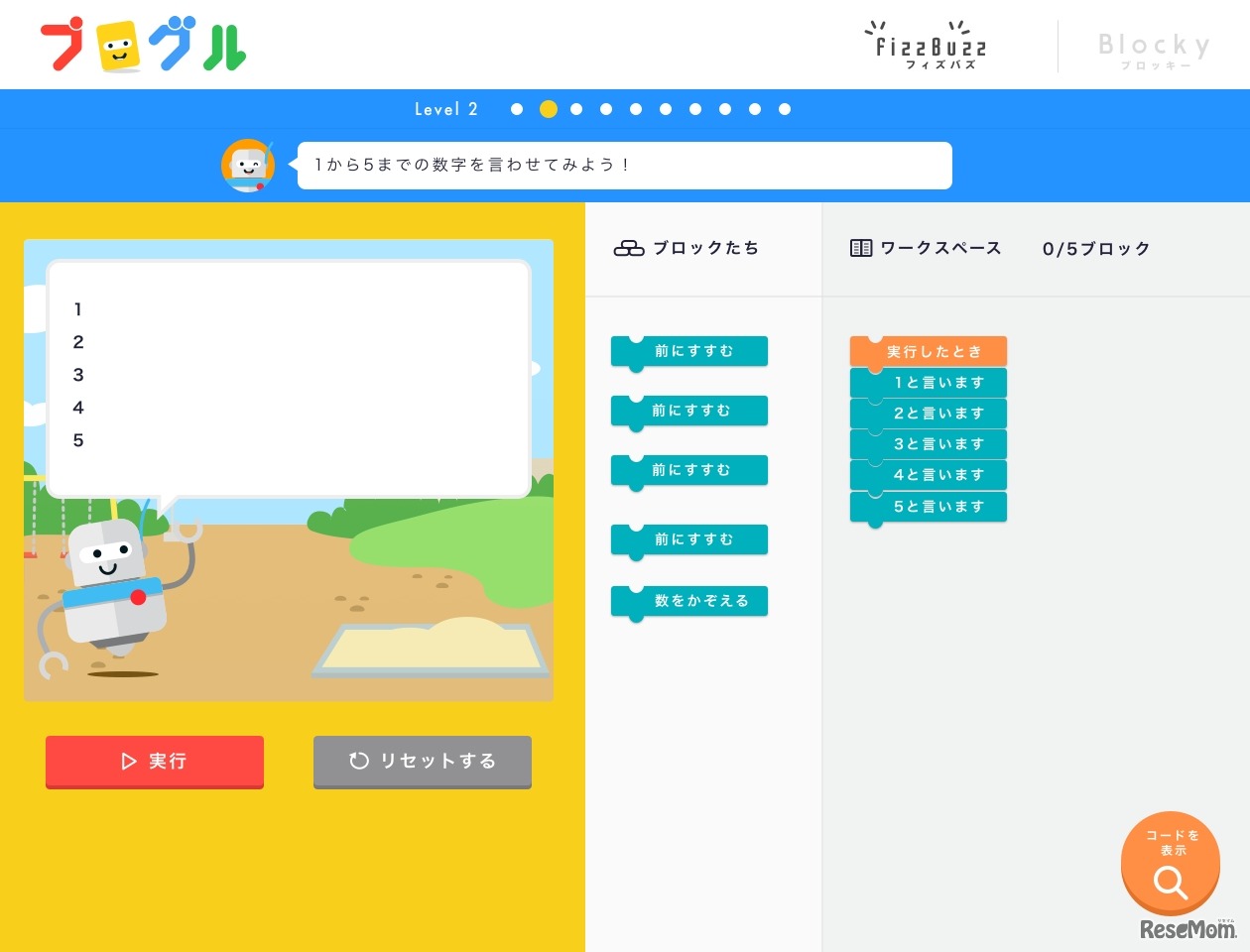Screen dimensions: 1250x952
Task: Switch to the Blocky course tab
Action: (x=1154, y=50)
